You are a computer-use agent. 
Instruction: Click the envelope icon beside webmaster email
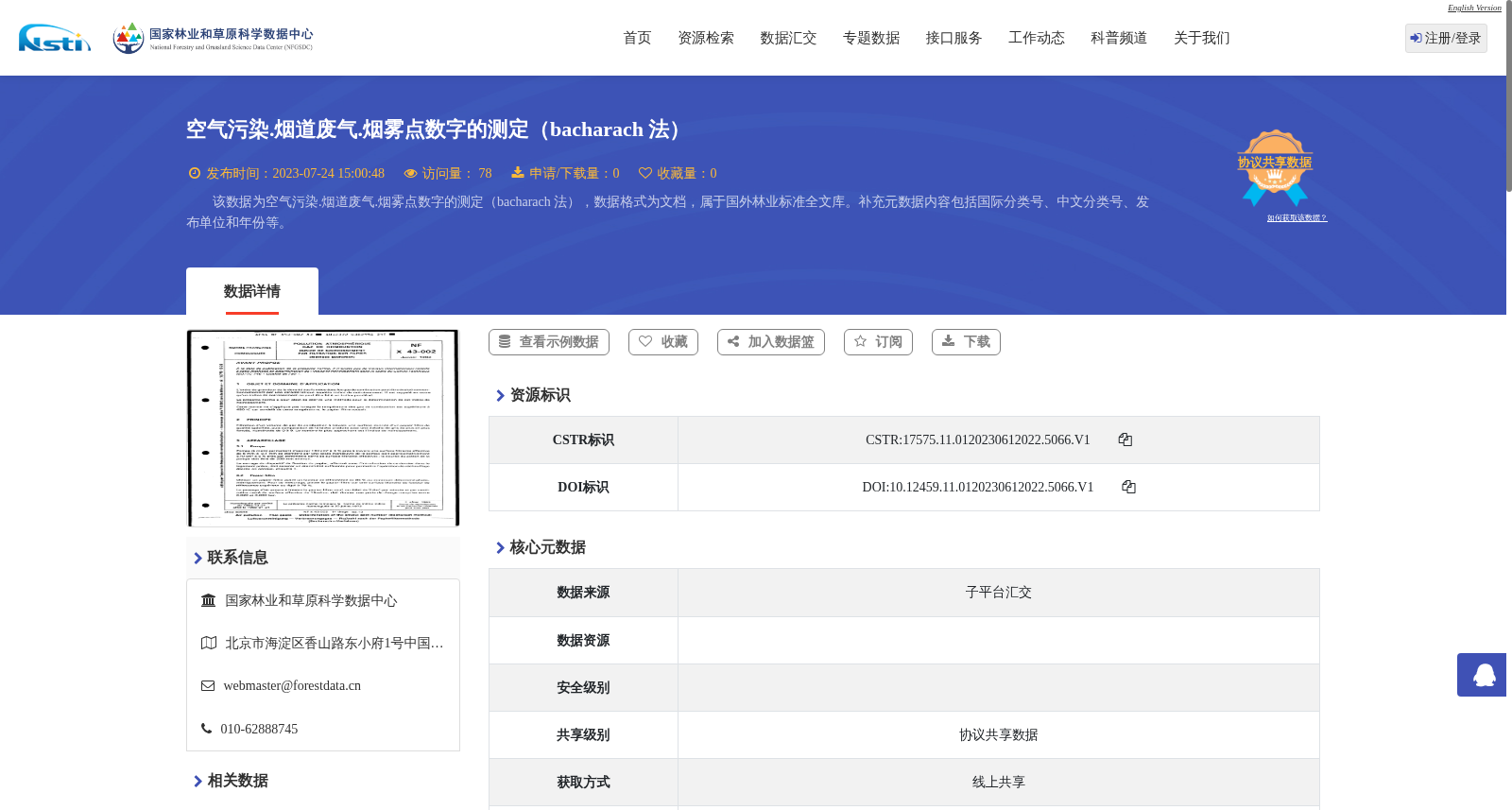coord(208,686)
